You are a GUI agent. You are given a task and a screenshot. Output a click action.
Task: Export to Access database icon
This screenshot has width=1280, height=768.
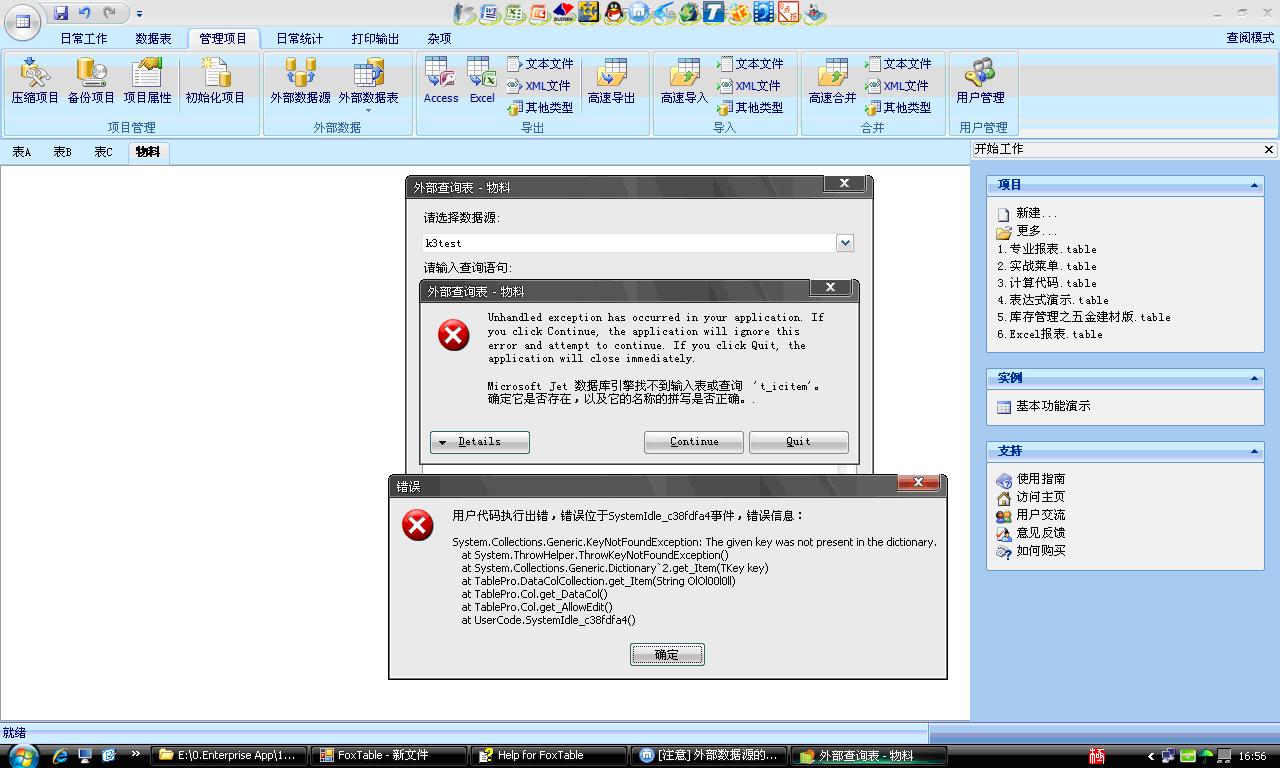pos(441,81)
